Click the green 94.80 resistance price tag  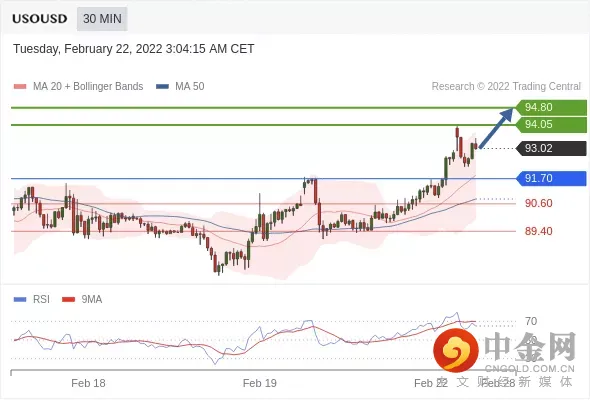pyautogui.click(x=551, y=107)
